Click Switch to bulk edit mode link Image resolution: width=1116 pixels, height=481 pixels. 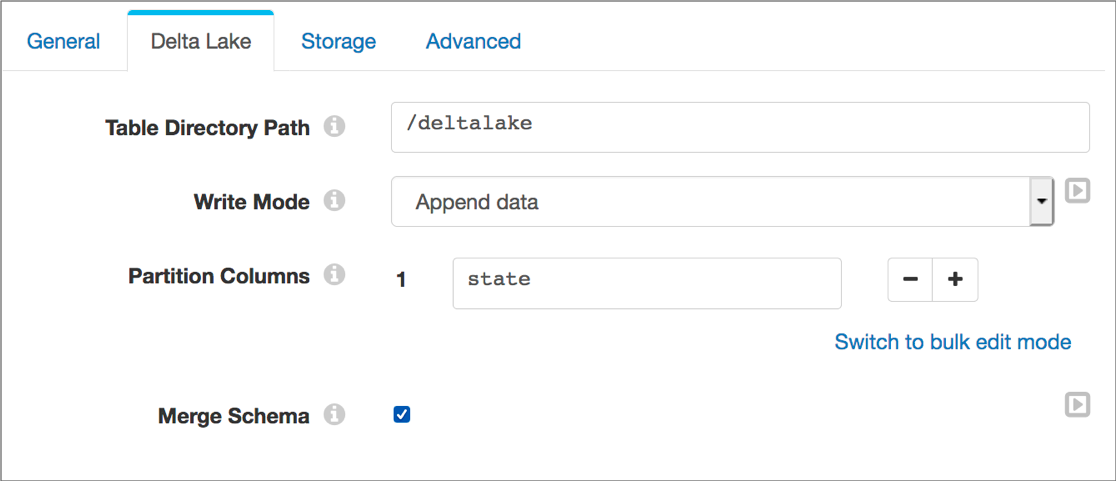tap(952, 342)
